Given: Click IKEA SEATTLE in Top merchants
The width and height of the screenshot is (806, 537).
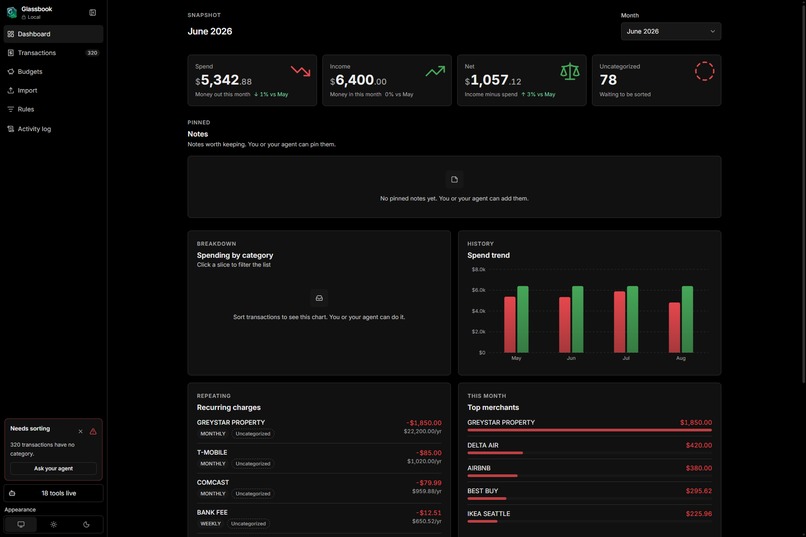Looking at the screenshot, I should coord(489,513).
